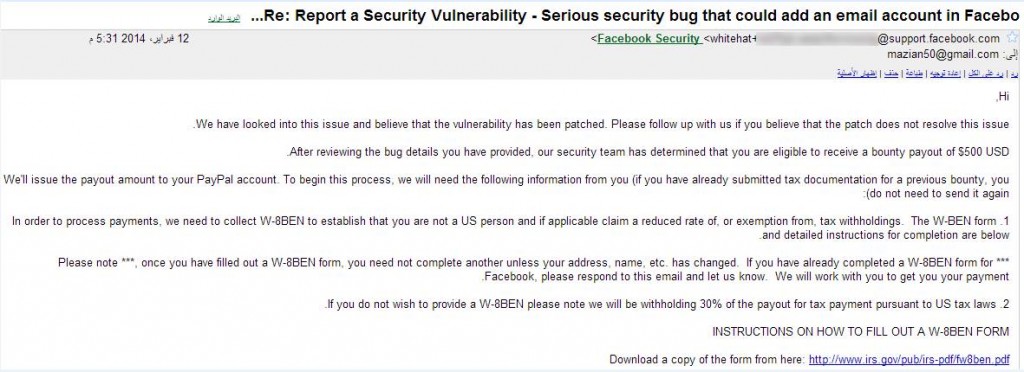Click the vulnerability has been patched sentence
Image resolution: width=1024 pixels, height=372 pixels.
coord(601,124)
